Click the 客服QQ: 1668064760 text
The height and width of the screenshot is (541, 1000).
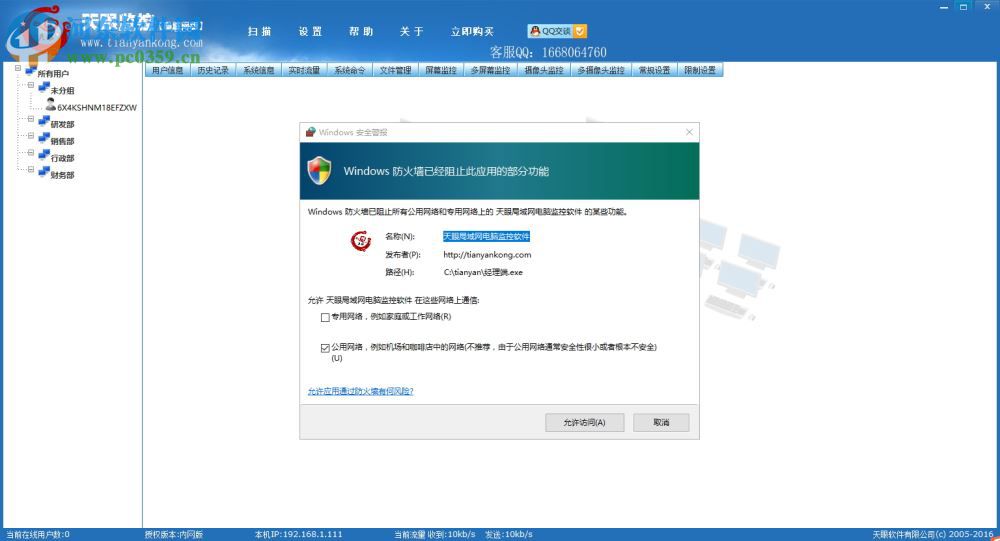coord(548,52)
